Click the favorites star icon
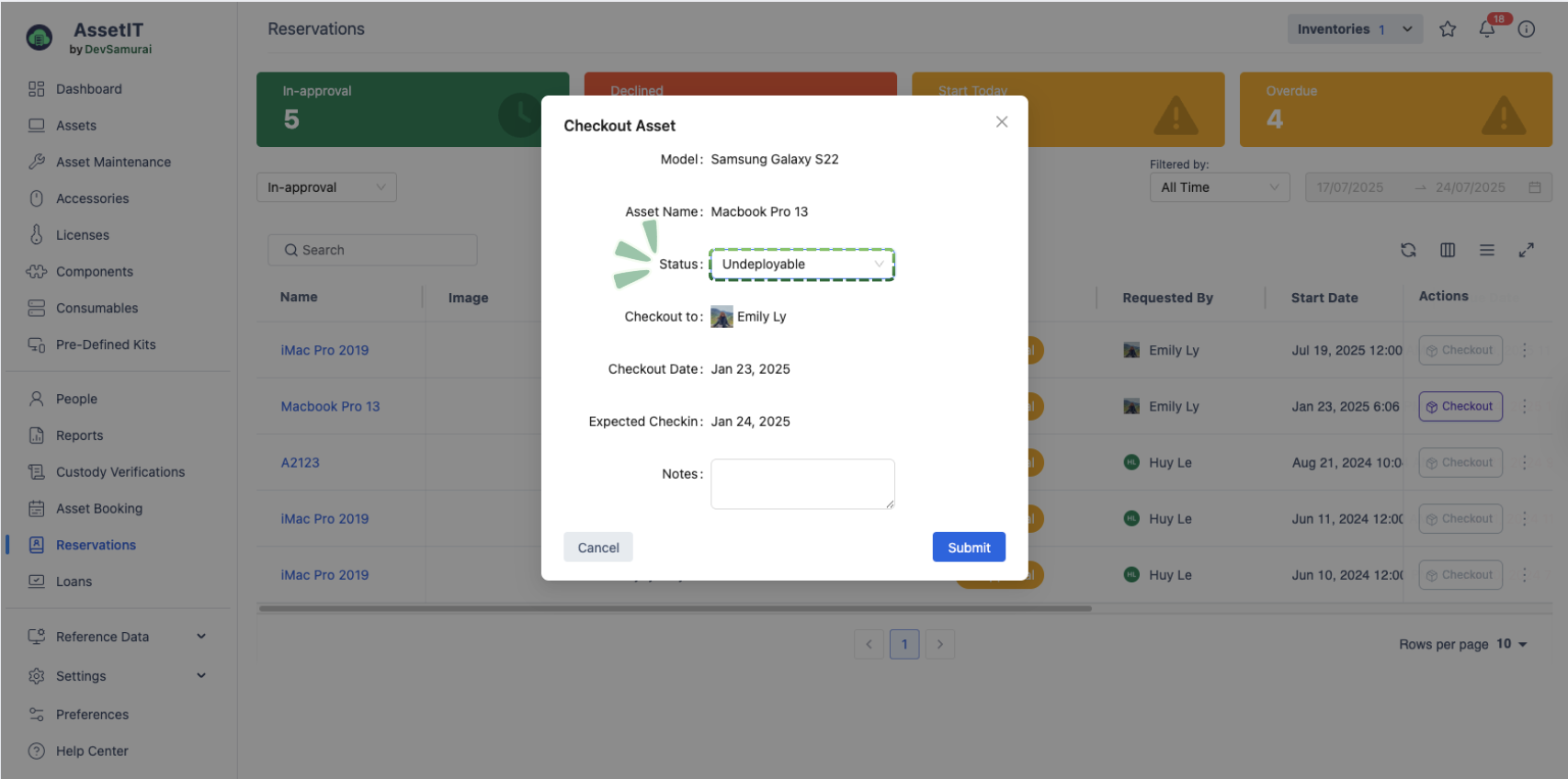The image size is (1568, 779). coord(1448,29)
